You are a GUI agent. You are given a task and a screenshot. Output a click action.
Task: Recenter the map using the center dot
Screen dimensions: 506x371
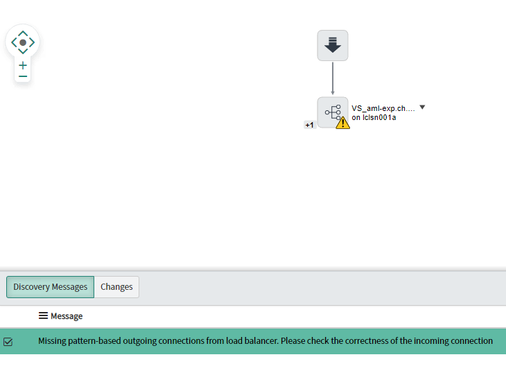23,42
